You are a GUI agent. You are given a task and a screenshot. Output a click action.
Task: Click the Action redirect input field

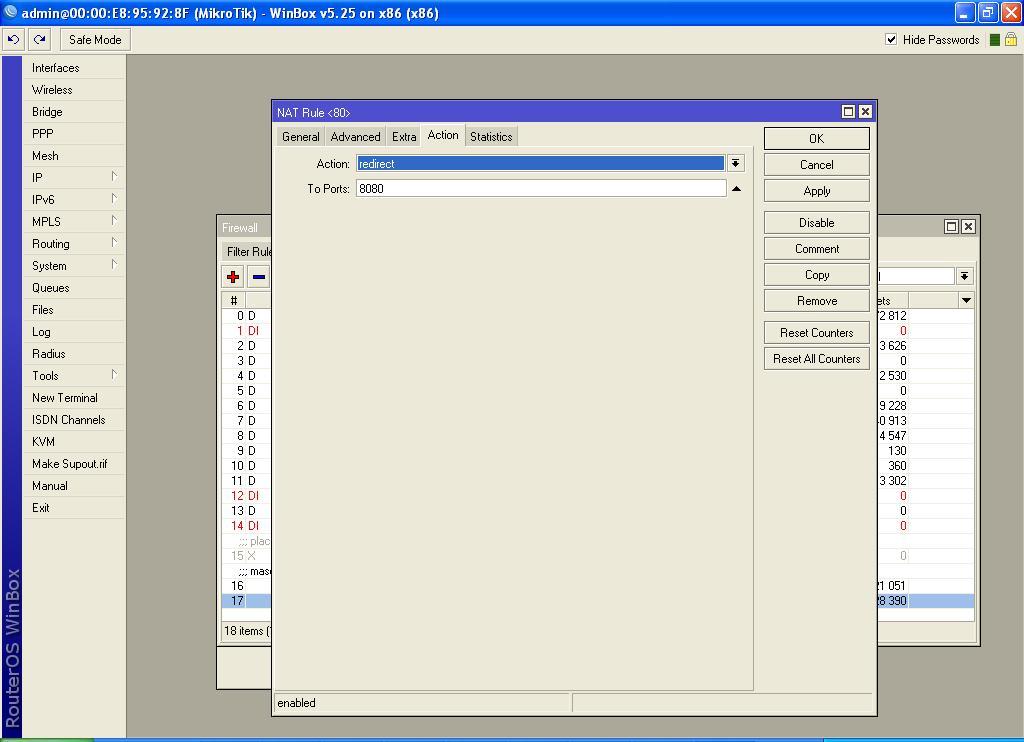pos(541,163)
